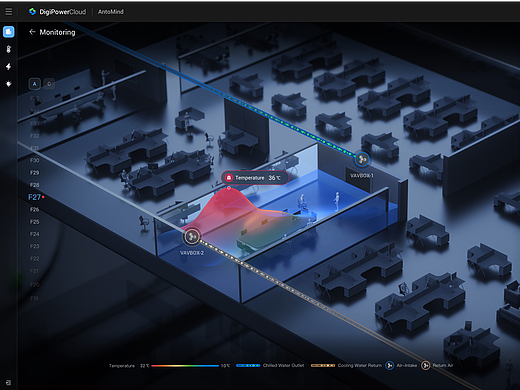Select floor F23

pos(35,247)
